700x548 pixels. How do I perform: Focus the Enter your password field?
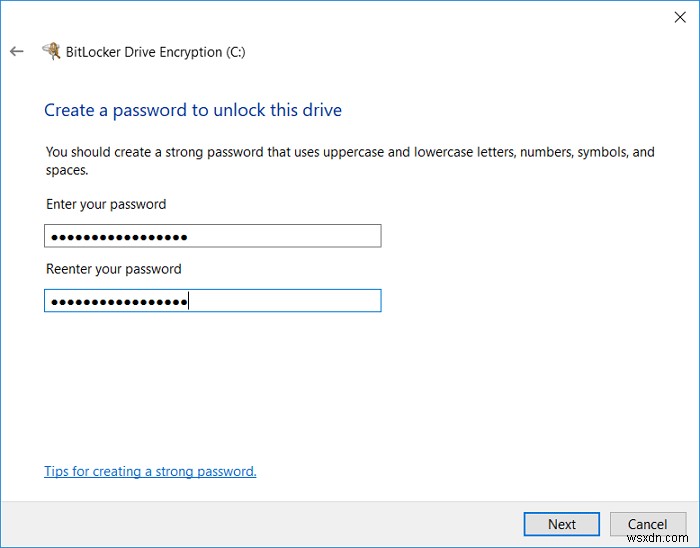click(212, 236)
